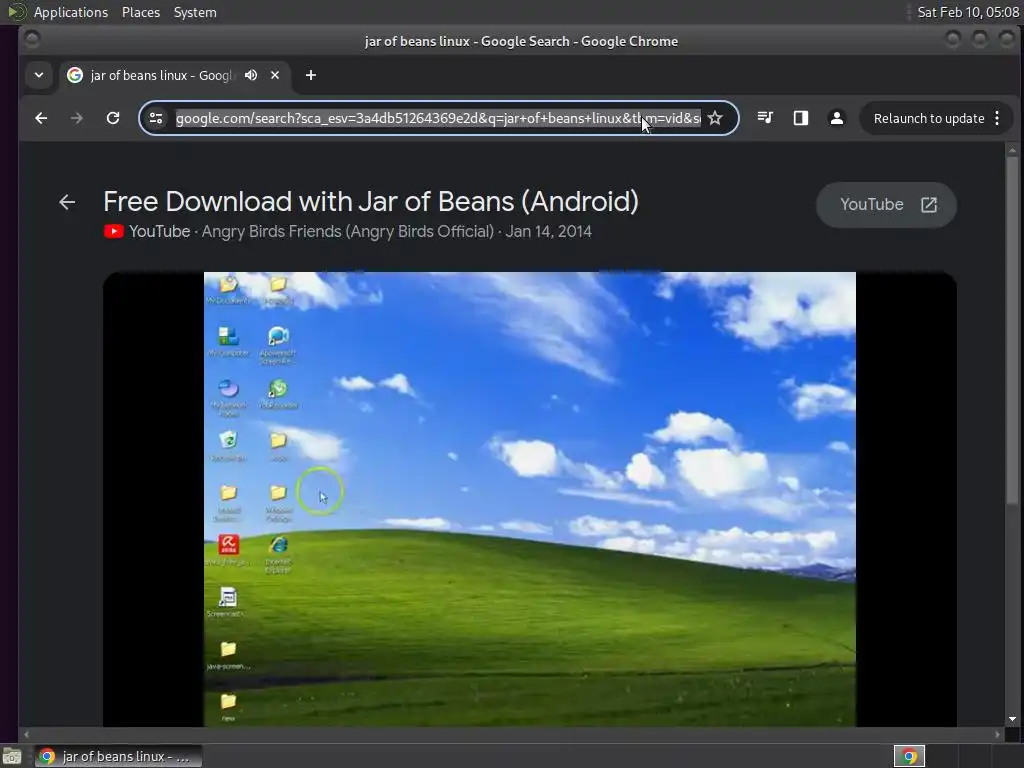The image size is (1024, 768).
Task: Click Chrome workspace icon in bottom-right panel
Action: coord(909,756)
